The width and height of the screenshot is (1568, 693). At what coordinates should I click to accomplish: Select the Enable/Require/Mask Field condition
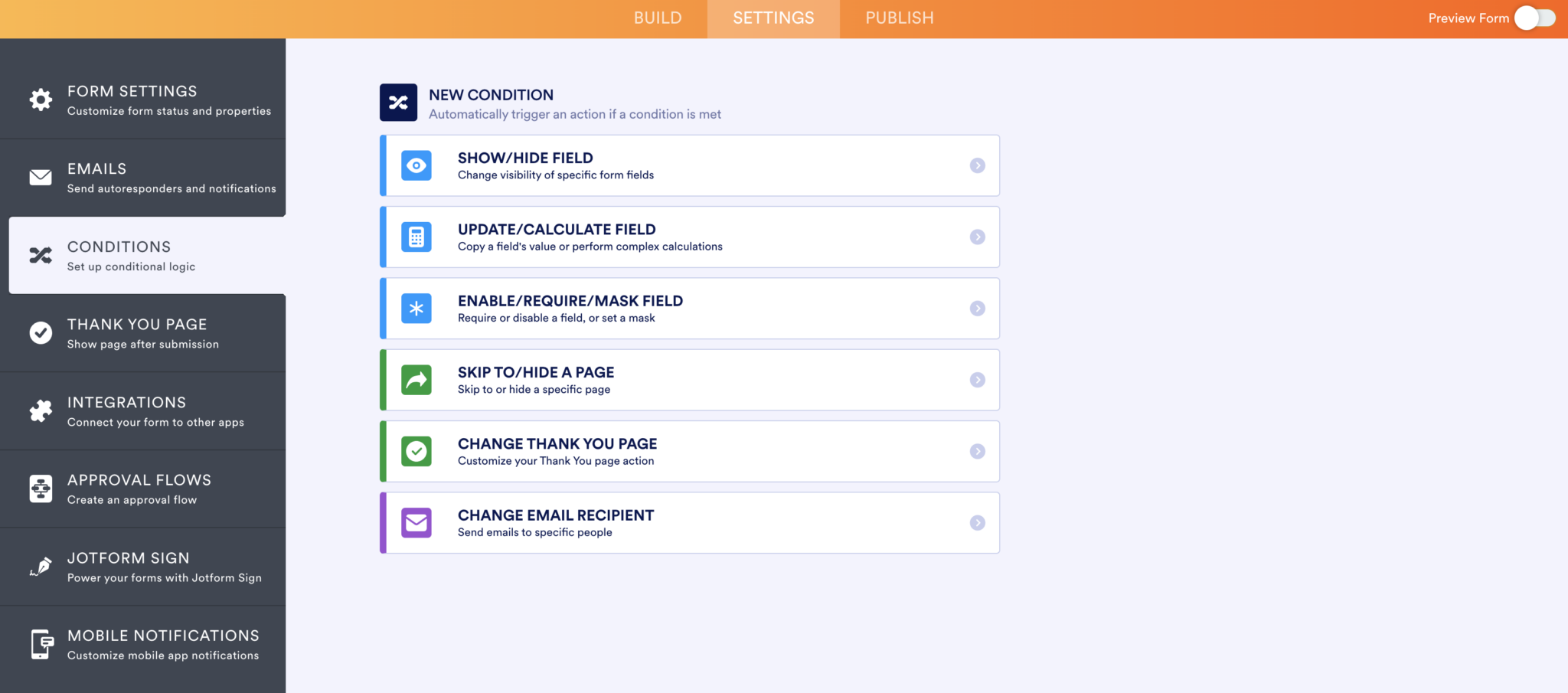[689, 308]
